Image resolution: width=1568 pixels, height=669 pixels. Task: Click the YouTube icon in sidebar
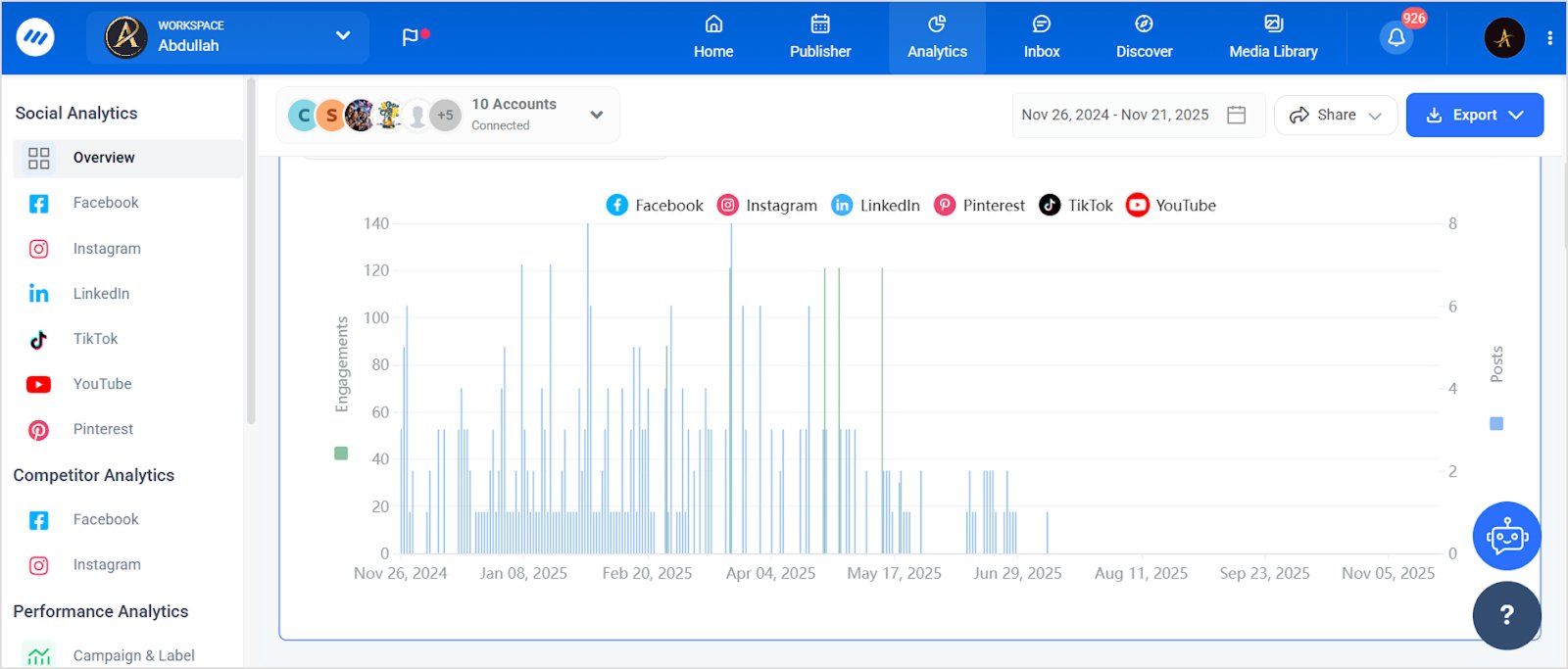click(38, 385)
